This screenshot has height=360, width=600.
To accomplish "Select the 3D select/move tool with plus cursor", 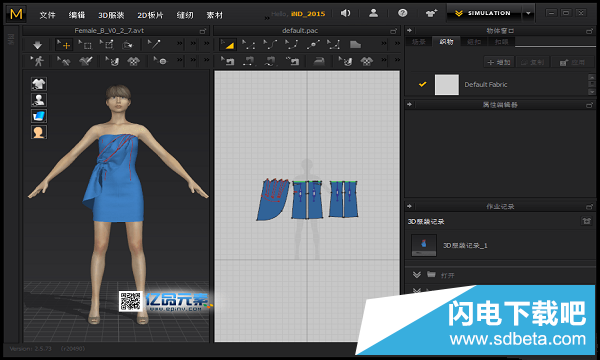I will [x=64, y=45].
